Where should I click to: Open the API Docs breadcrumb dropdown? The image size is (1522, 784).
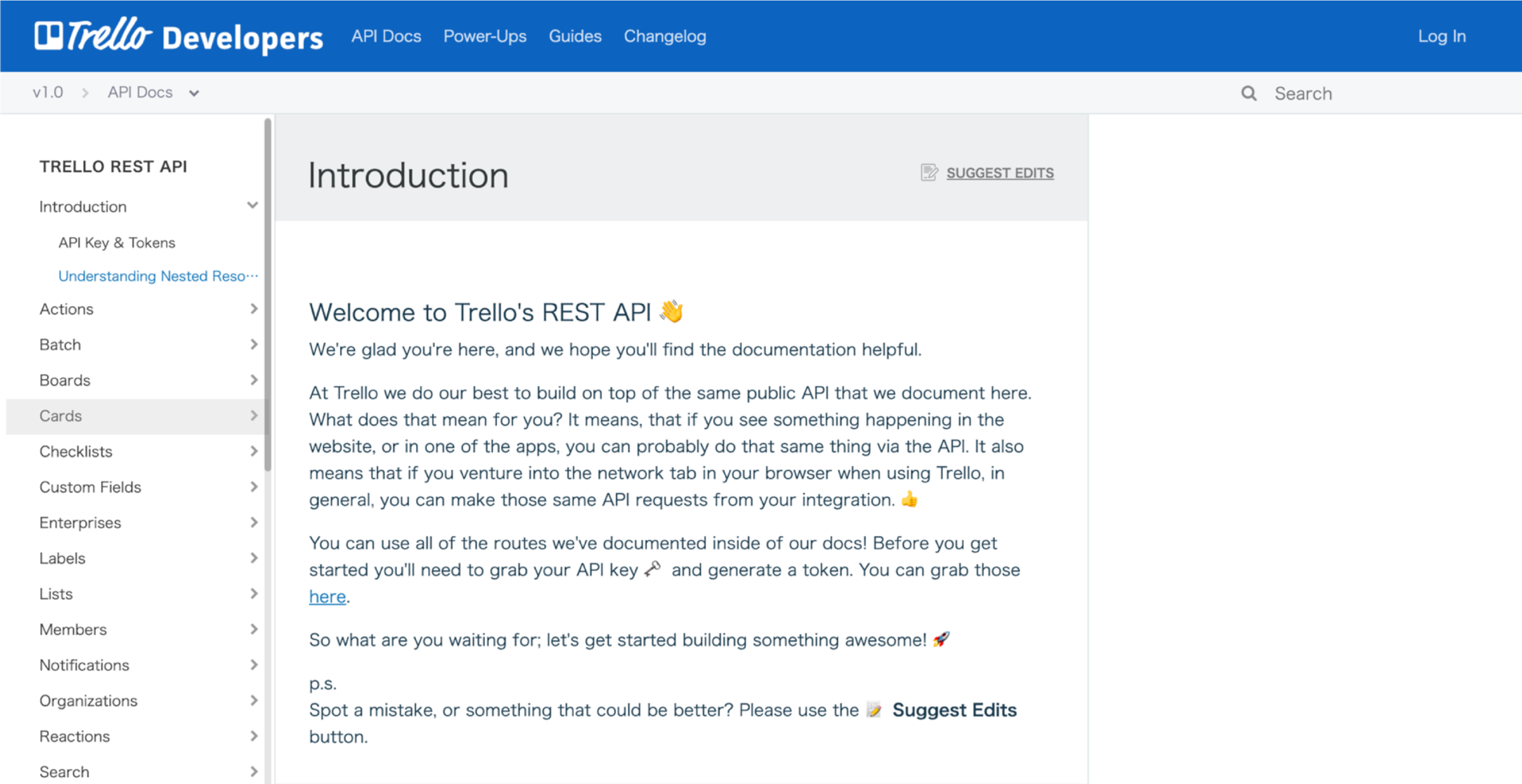click(153, 92)
